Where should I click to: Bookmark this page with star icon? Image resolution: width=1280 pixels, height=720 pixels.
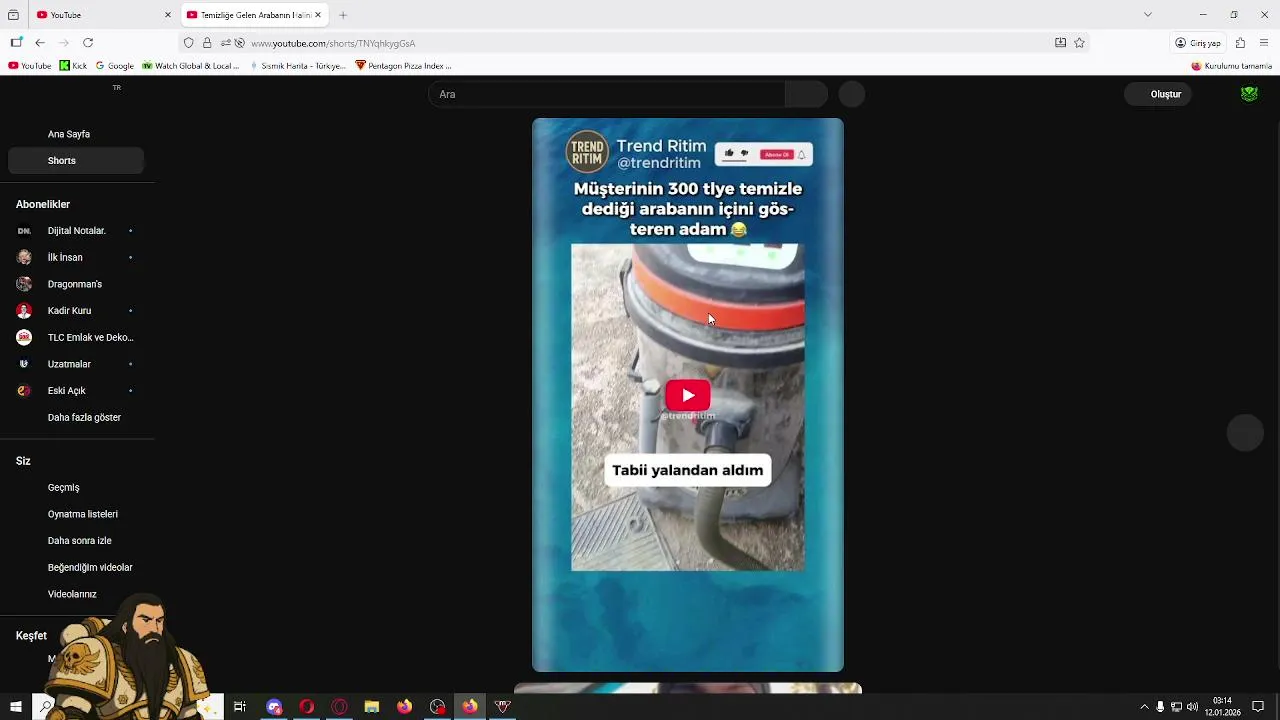pyautogui.click(x=1079, y=43)
